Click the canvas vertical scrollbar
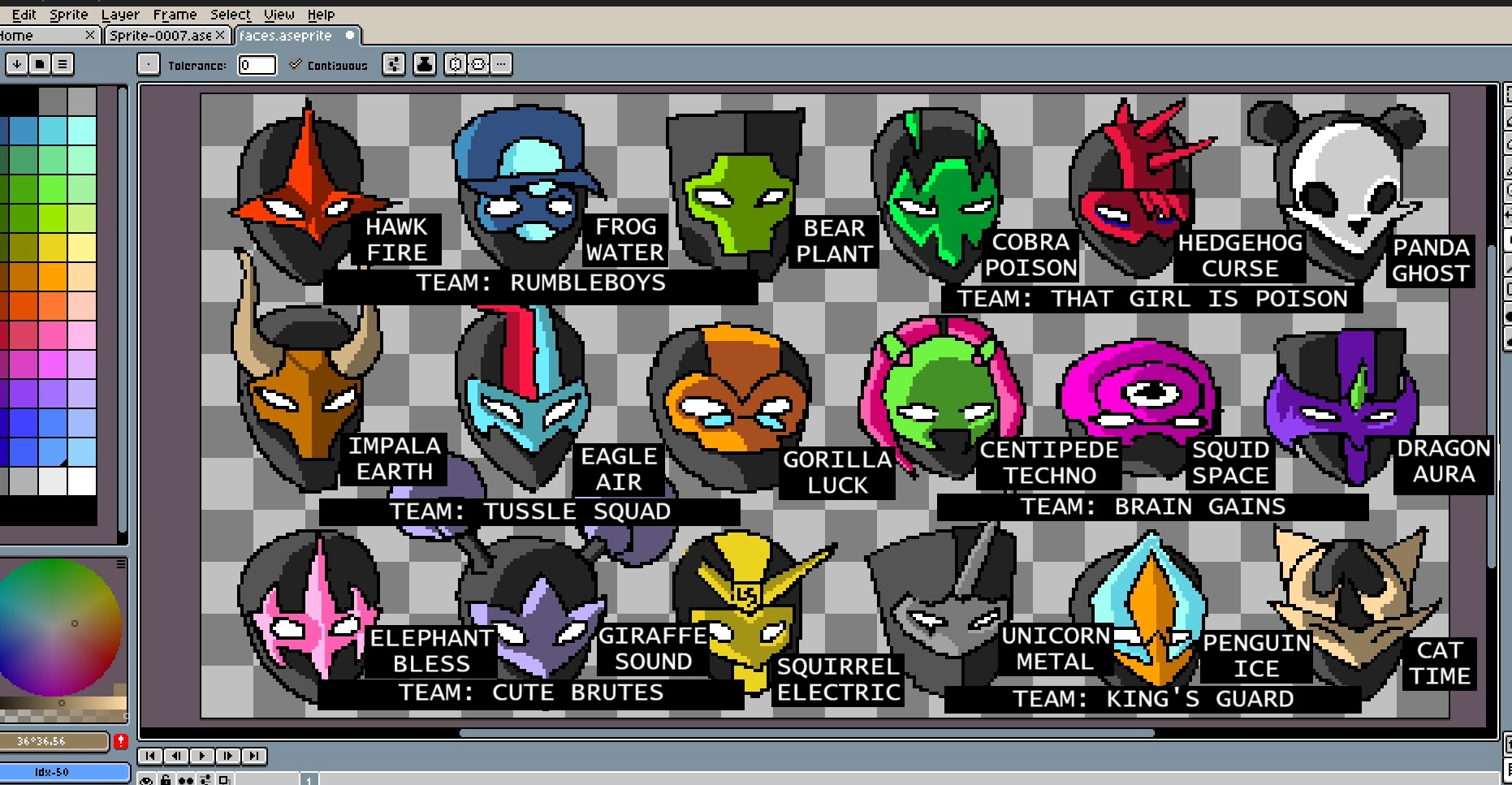 1492,406
